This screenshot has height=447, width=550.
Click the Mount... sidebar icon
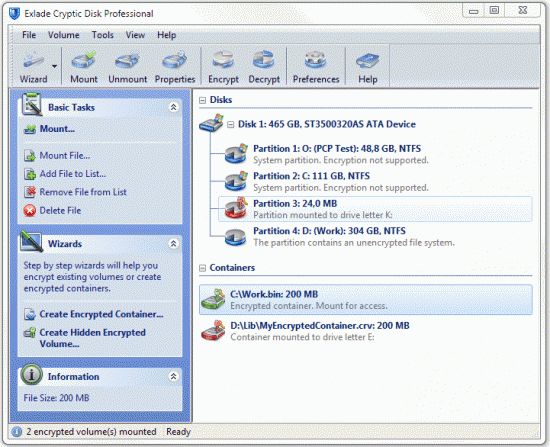pos(30,129)
